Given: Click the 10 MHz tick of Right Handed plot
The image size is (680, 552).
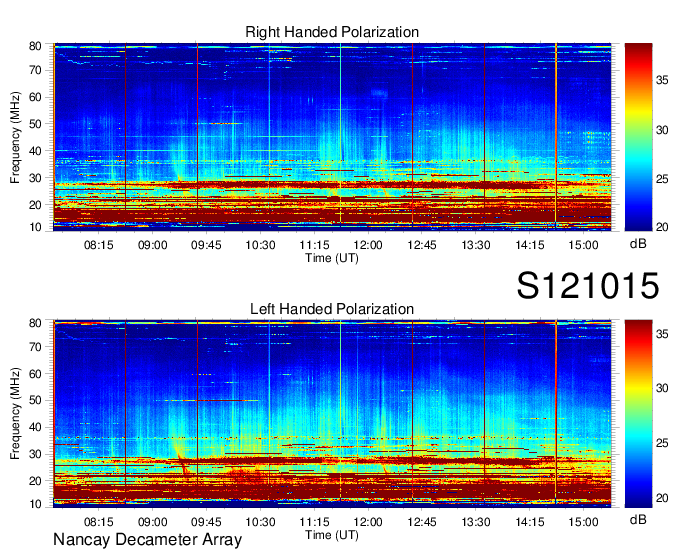Looking at the screenshot, I should 35,227.
